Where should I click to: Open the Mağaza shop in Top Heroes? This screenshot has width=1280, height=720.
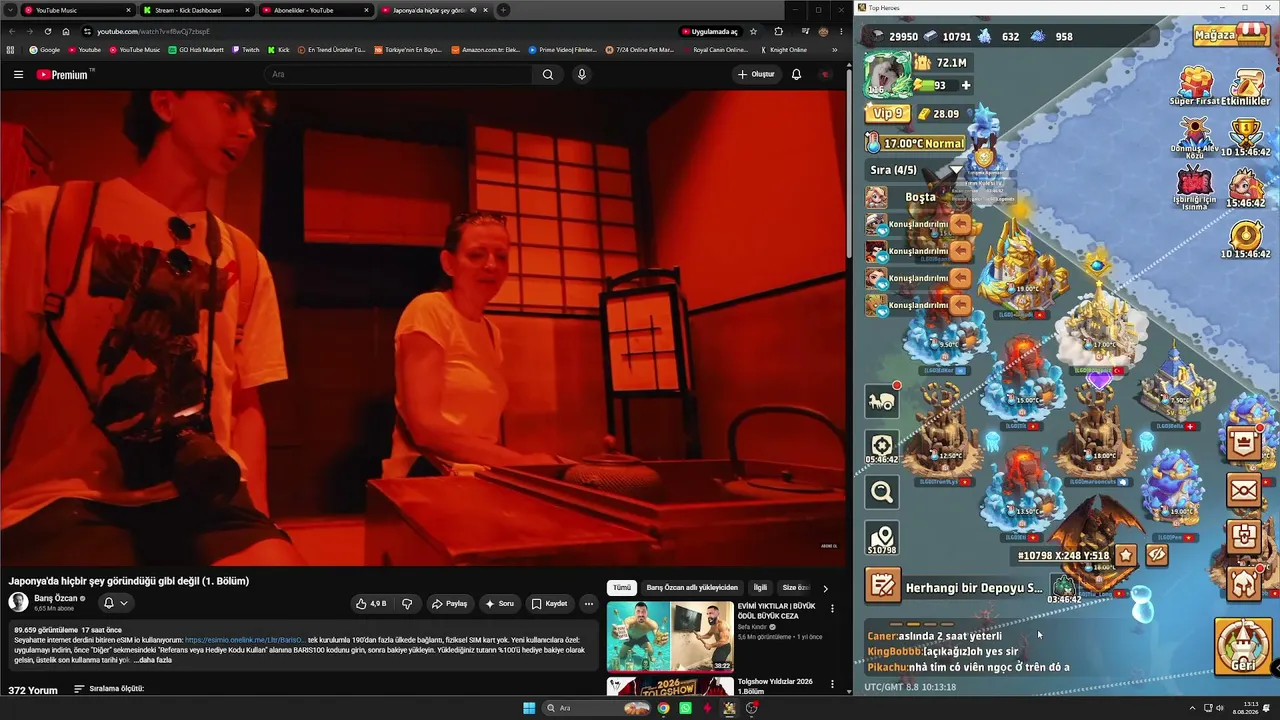(1231, 36)
